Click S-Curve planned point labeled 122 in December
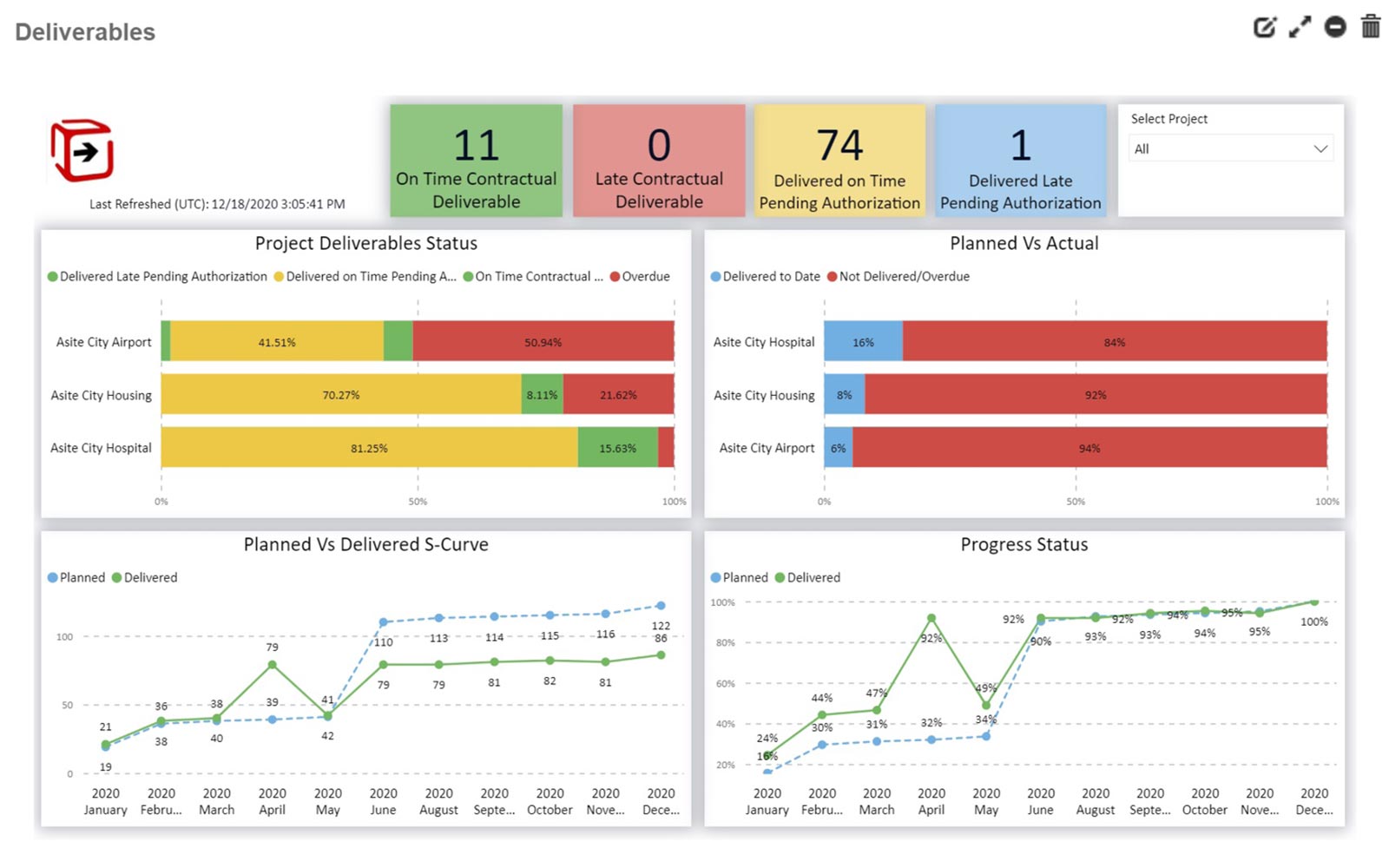Viewport: 1389px width, 868px height. pyautogui.click(x=661, y=606)
